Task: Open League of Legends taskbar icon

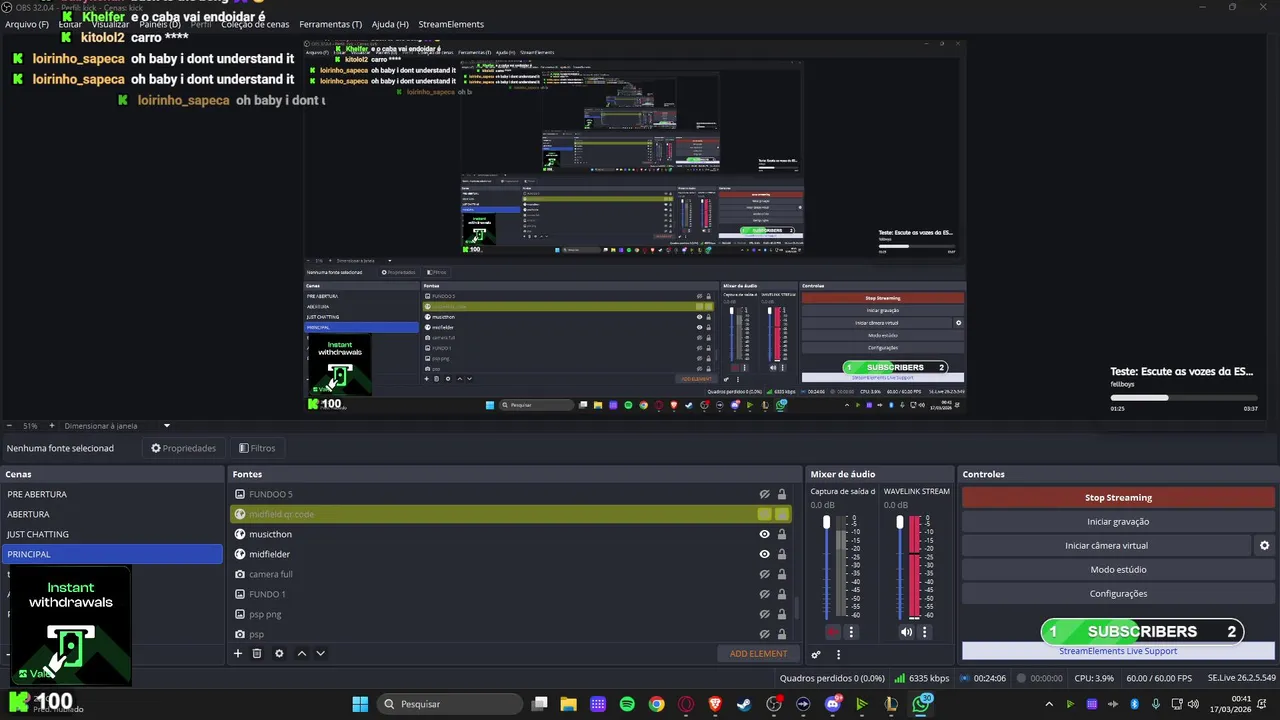Action: (891, 704)
